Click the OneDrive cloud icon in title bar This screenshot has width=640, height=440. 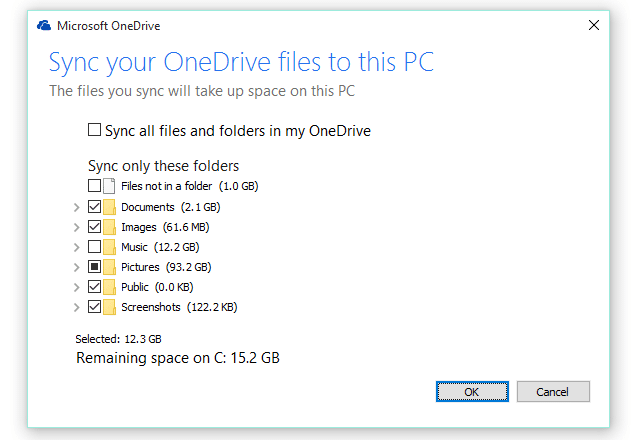[44, 26]
